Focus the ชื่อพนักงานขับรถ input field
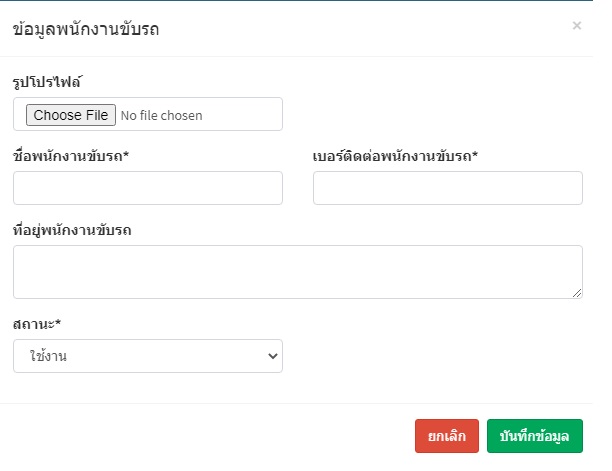Image resolution: width=612 pixels, height=471 pixels. pyautogui.click(x=148, y=188)
